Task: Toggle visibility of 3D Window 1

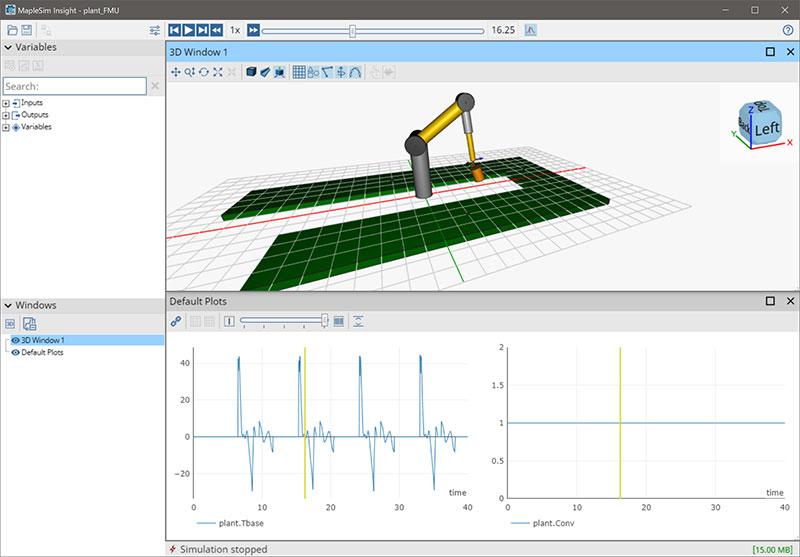Action: click(x=15, y=341)
